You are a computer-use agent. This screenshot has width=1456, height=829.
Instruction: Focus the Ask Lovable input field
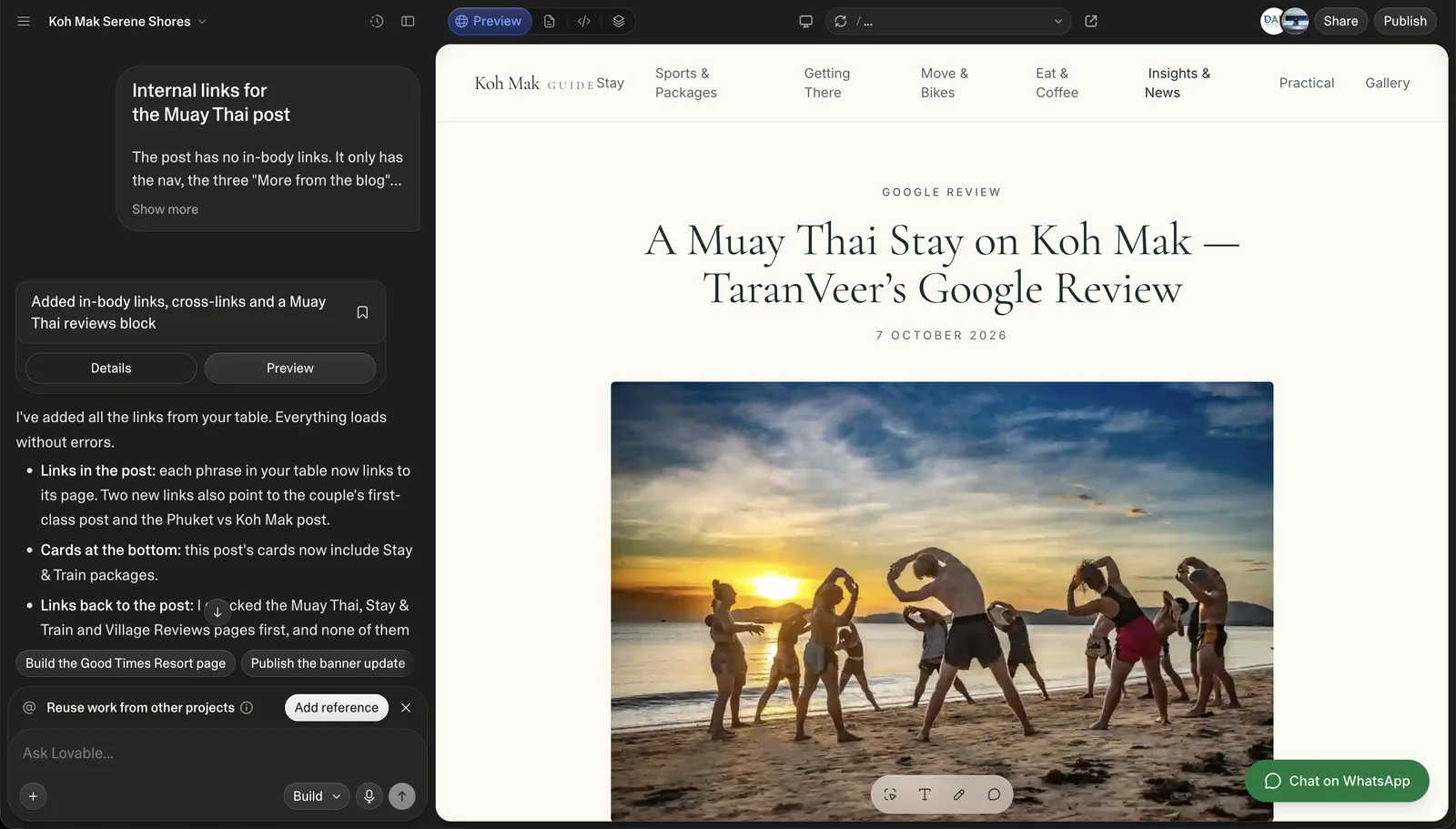point(217,753)
